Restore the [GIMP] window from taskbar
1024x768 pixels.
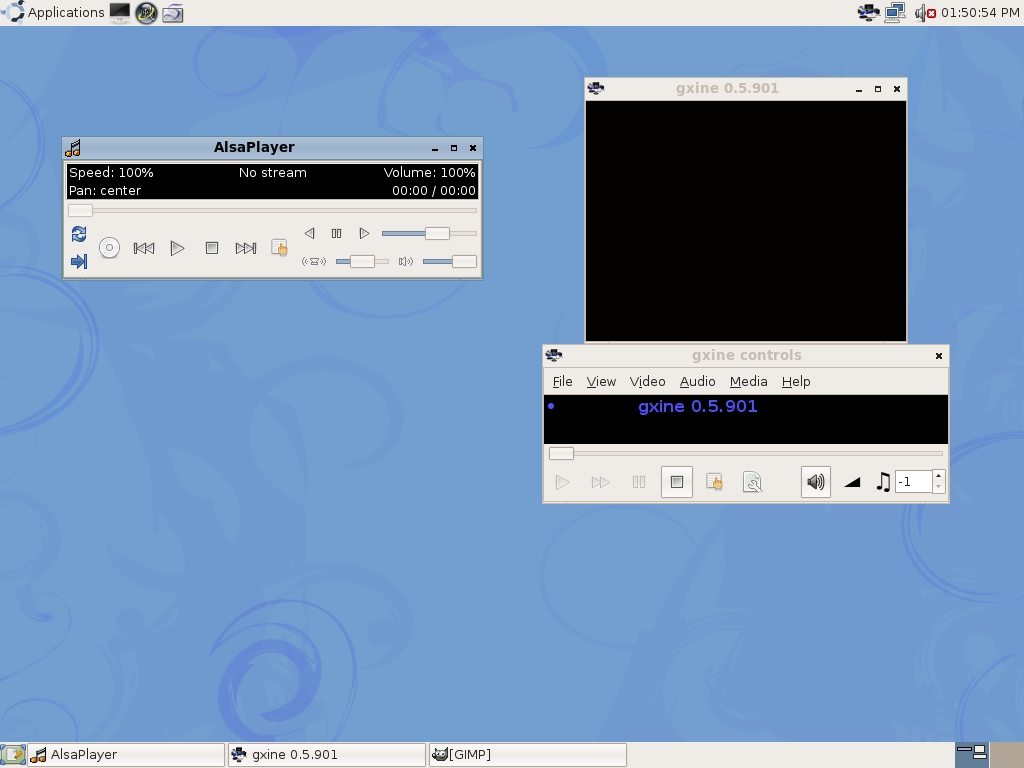[x=528, y=755]
